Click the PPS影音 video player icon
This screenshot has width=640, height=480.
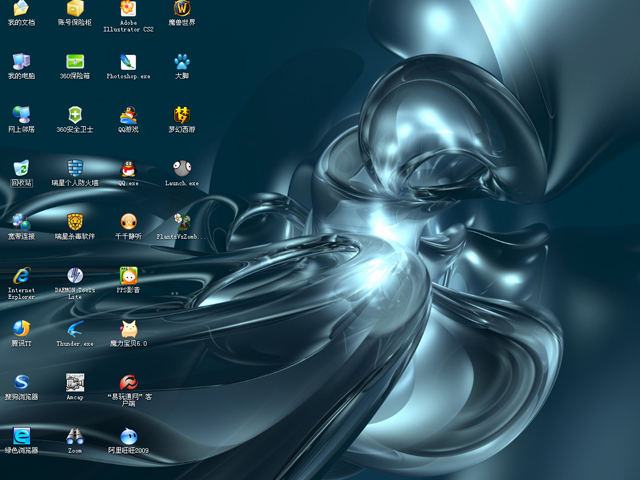click(128, 275)
